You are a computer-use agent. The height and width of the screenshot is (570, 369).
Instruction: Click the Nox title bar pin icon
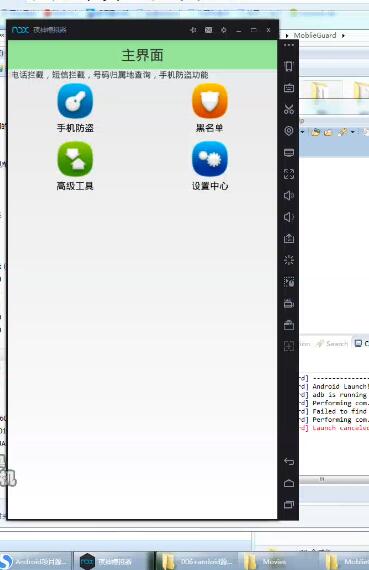coord(193,30)
